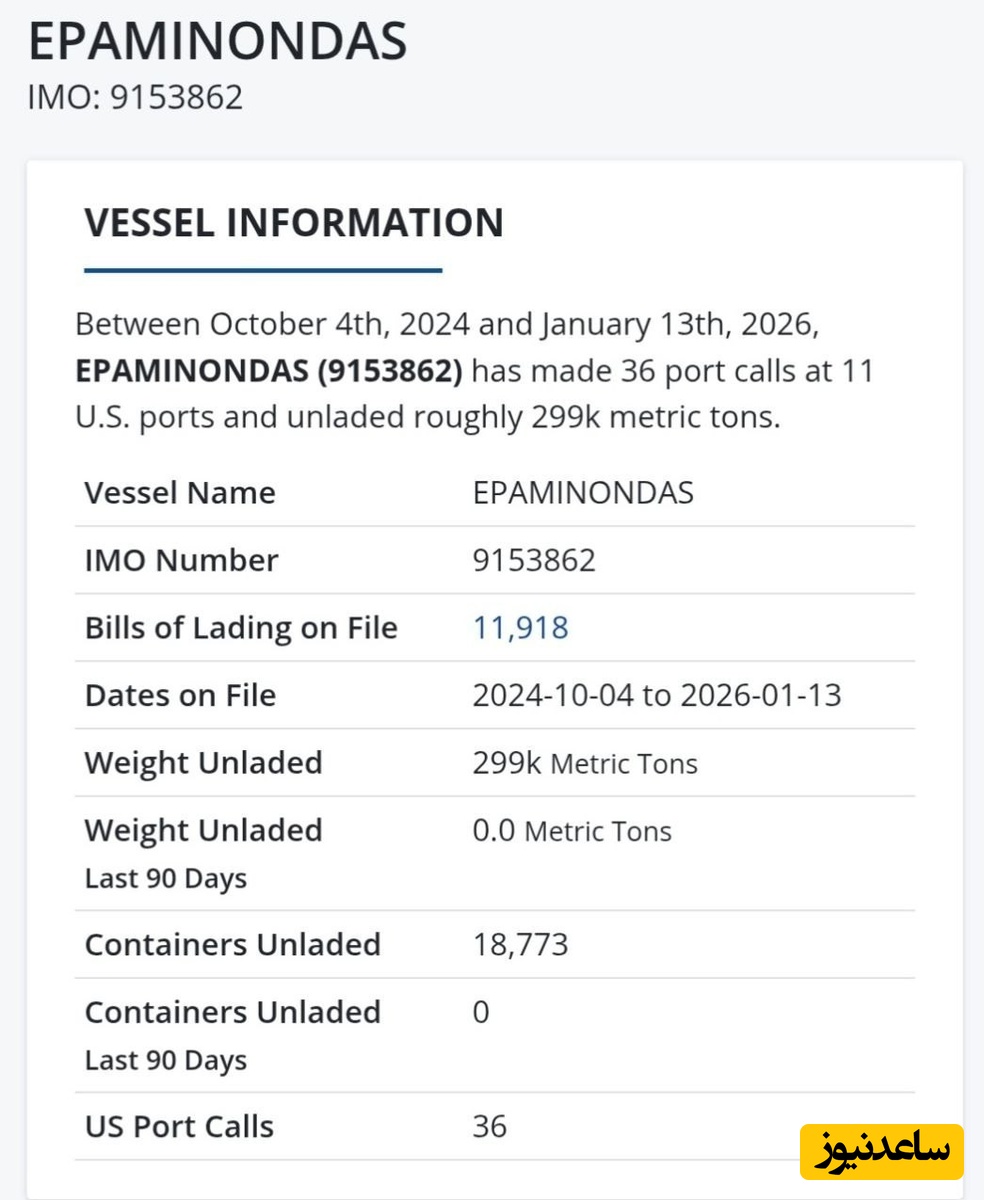The height and width of the screenshot is (1200, 984).
Task: Click the 36 value in US Port Calls row
Action: (x=490, y=1127)
